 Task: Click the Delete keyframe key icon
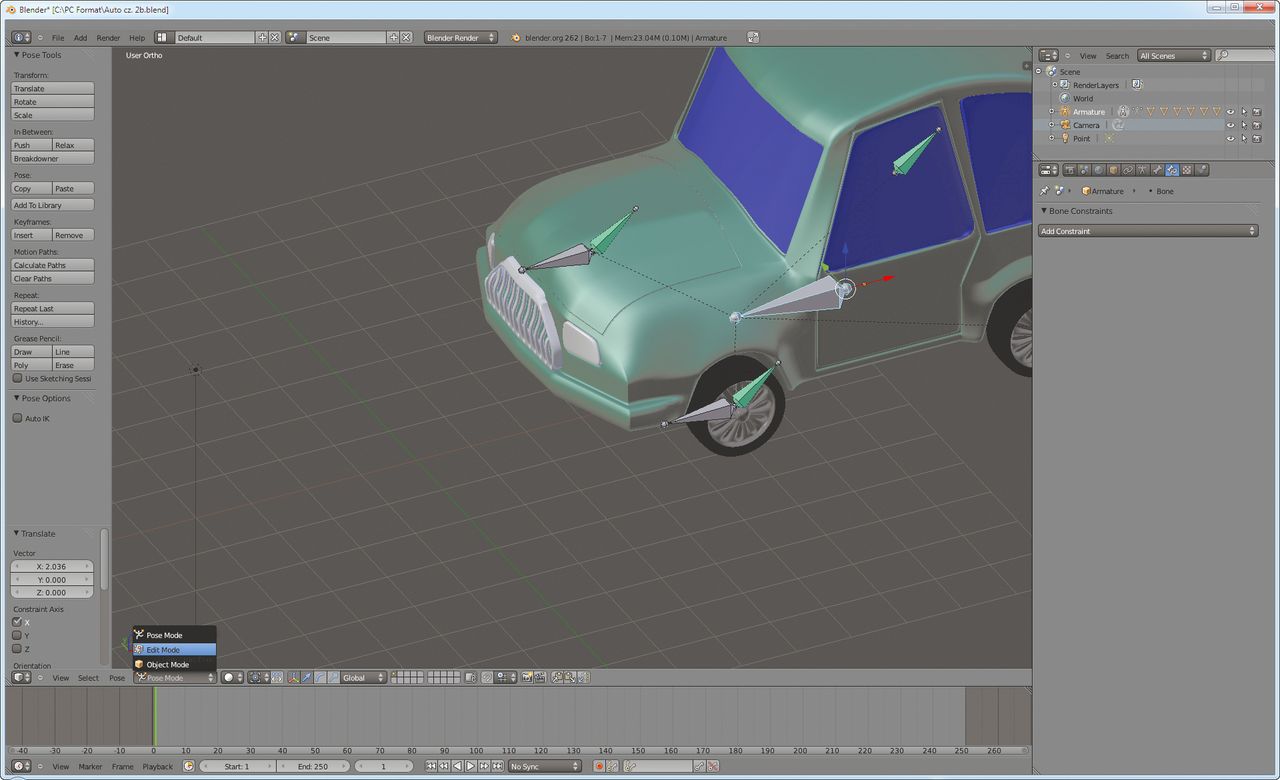(713, 766)
